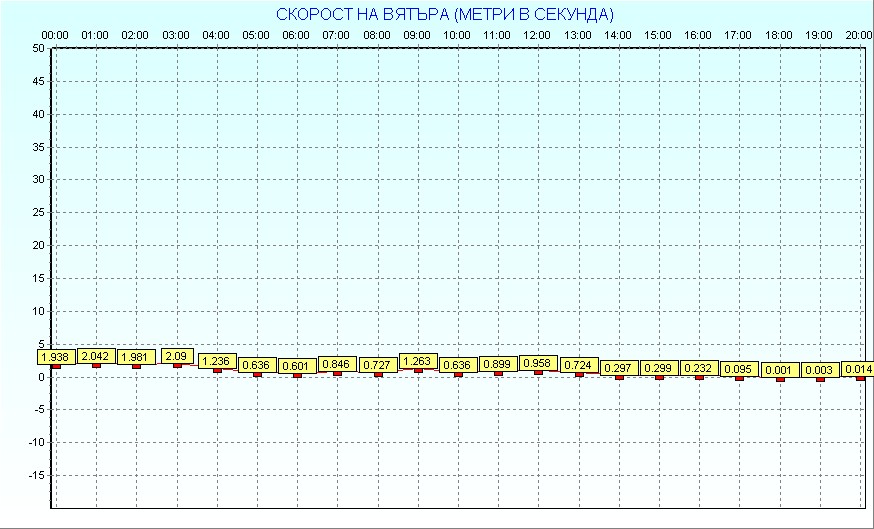
Task: Click the 0.001 data label
Action: click(780, 370)
